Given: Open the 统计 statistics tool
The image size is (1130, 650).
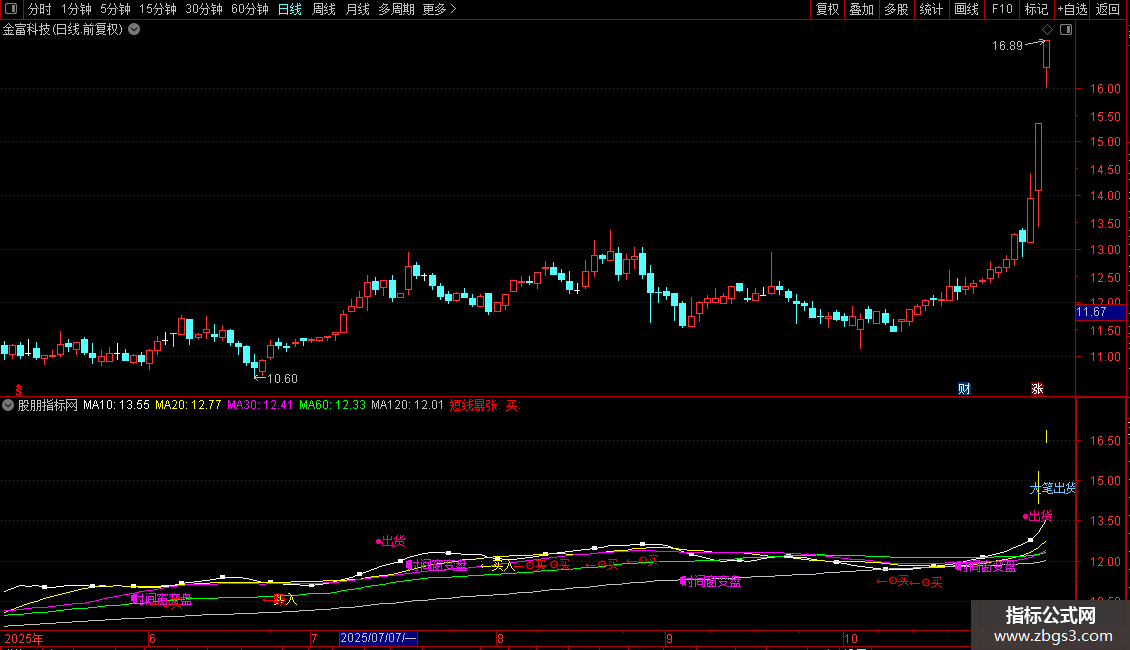Looking at the screenshot, I should coord(930,9).
